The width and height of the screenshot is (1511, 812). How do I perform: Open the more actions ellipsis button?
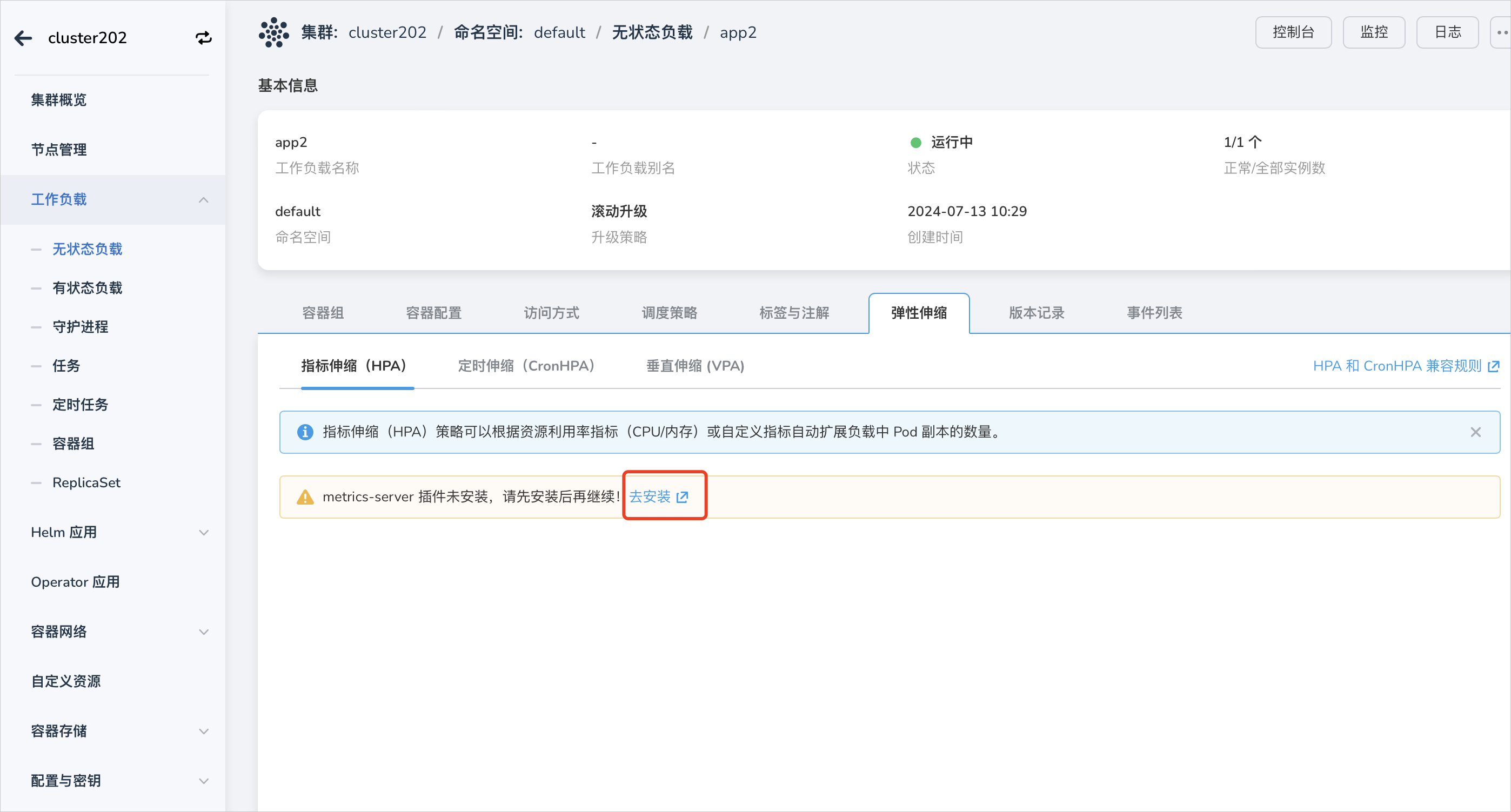1500,32
